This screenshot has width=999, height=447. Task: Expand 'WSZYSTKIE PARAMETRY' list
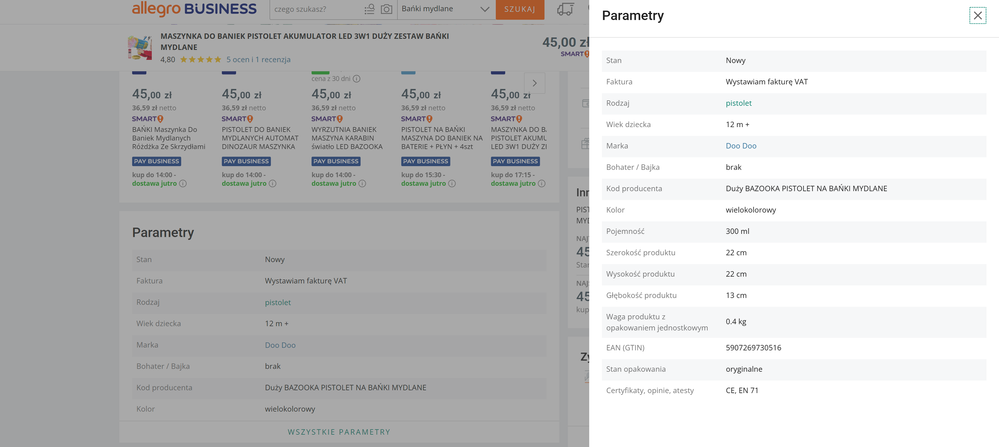point(339,432)
